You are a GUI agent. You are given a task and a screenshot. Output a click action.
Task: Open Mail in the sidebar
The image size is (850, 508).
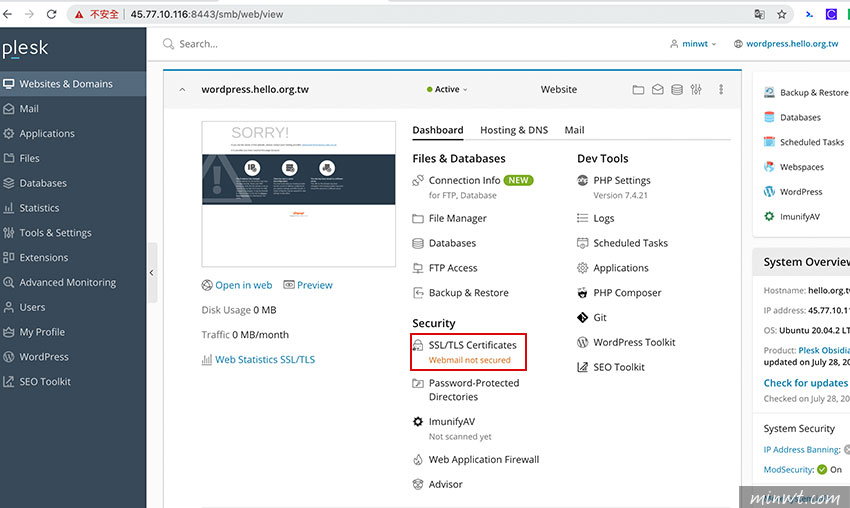pos(29,108)
